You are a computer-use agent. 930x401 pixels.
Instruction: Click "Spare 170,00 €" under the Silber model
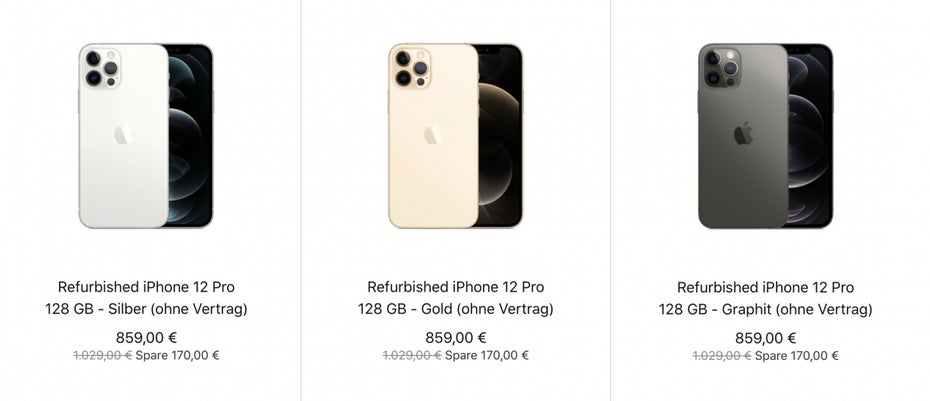pyautogui.click(x=178, y=355)
